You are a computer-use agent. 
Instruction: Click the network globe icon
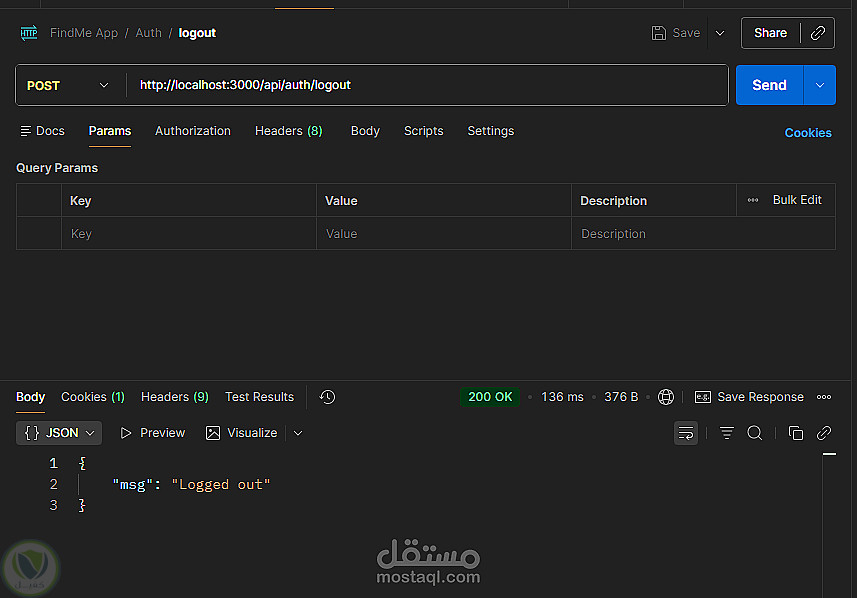[x=666, y=397]
